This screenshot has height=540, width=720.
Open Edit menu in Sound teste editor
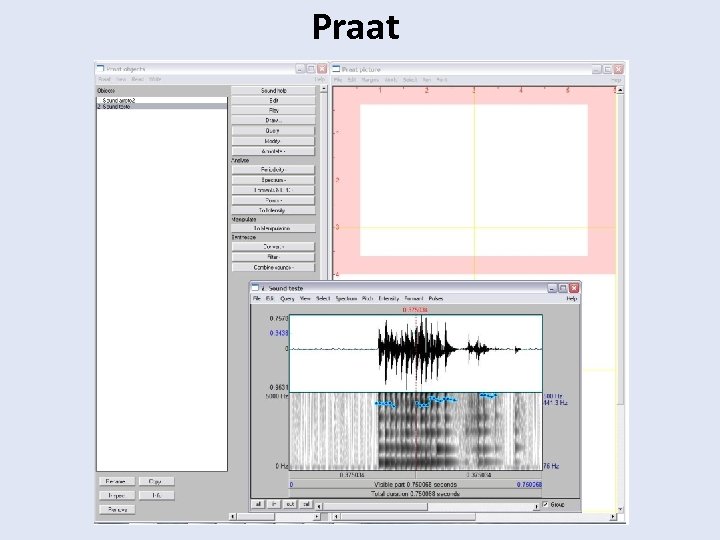click(270, 298)
